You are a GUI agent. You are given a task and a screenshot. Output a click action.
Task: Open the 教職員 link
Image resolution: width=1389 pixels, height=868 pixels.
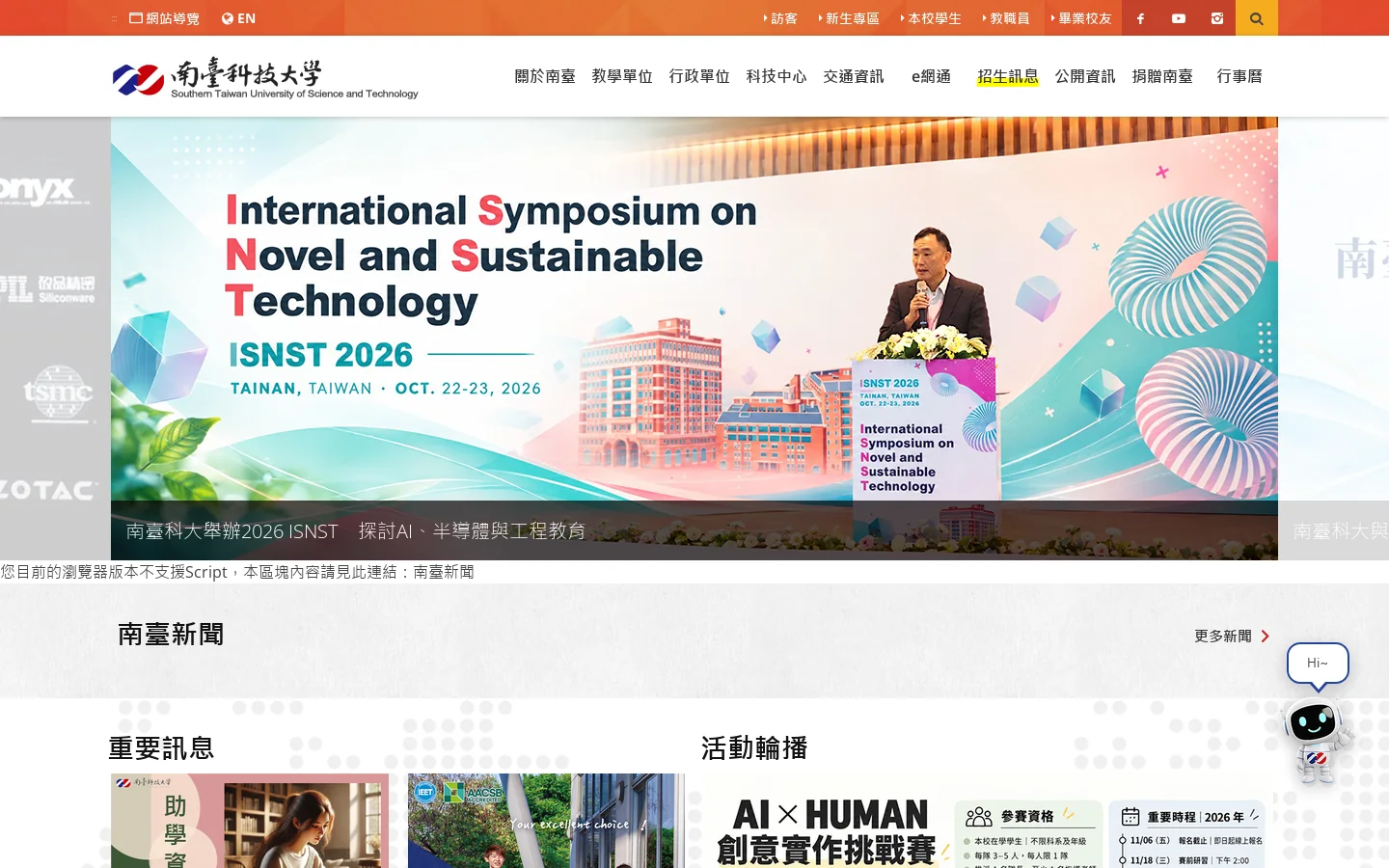coord(1006,18)
